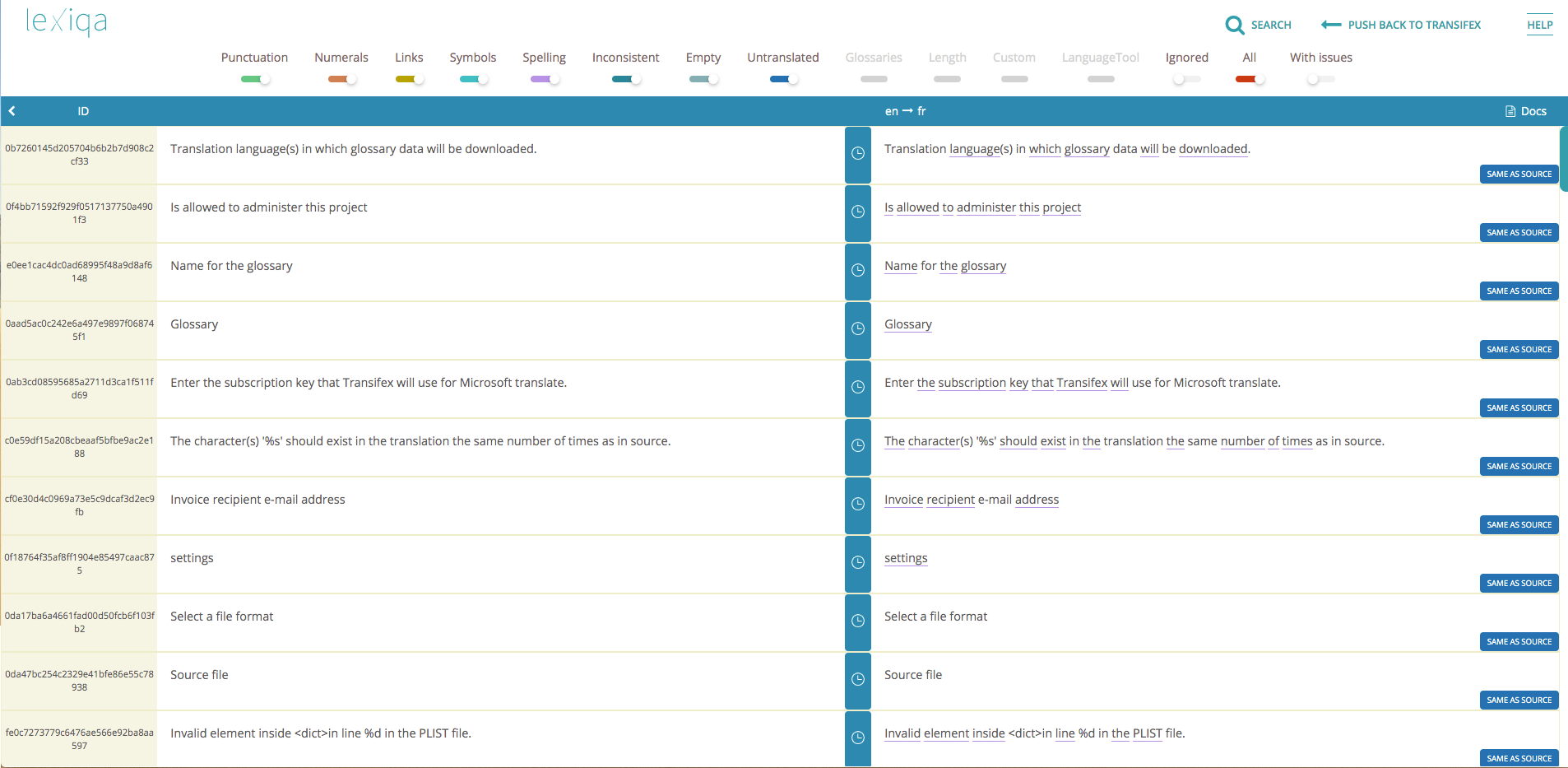Click the Docs label in header
1568x768 pixels.
coord(1533,111)
